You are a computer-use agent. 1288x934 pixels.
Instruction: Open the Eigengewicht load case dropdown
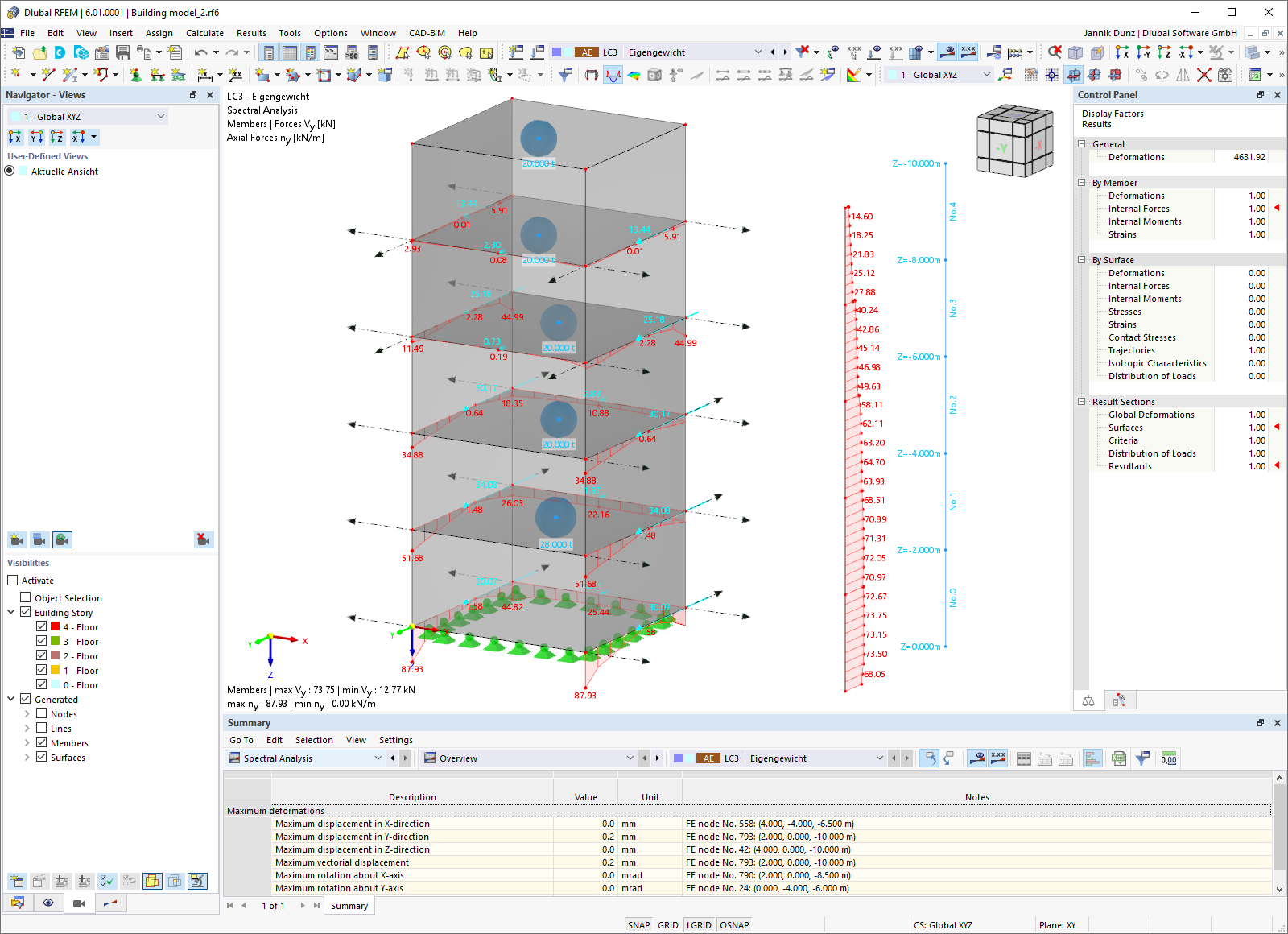click(x=758, y=52)
